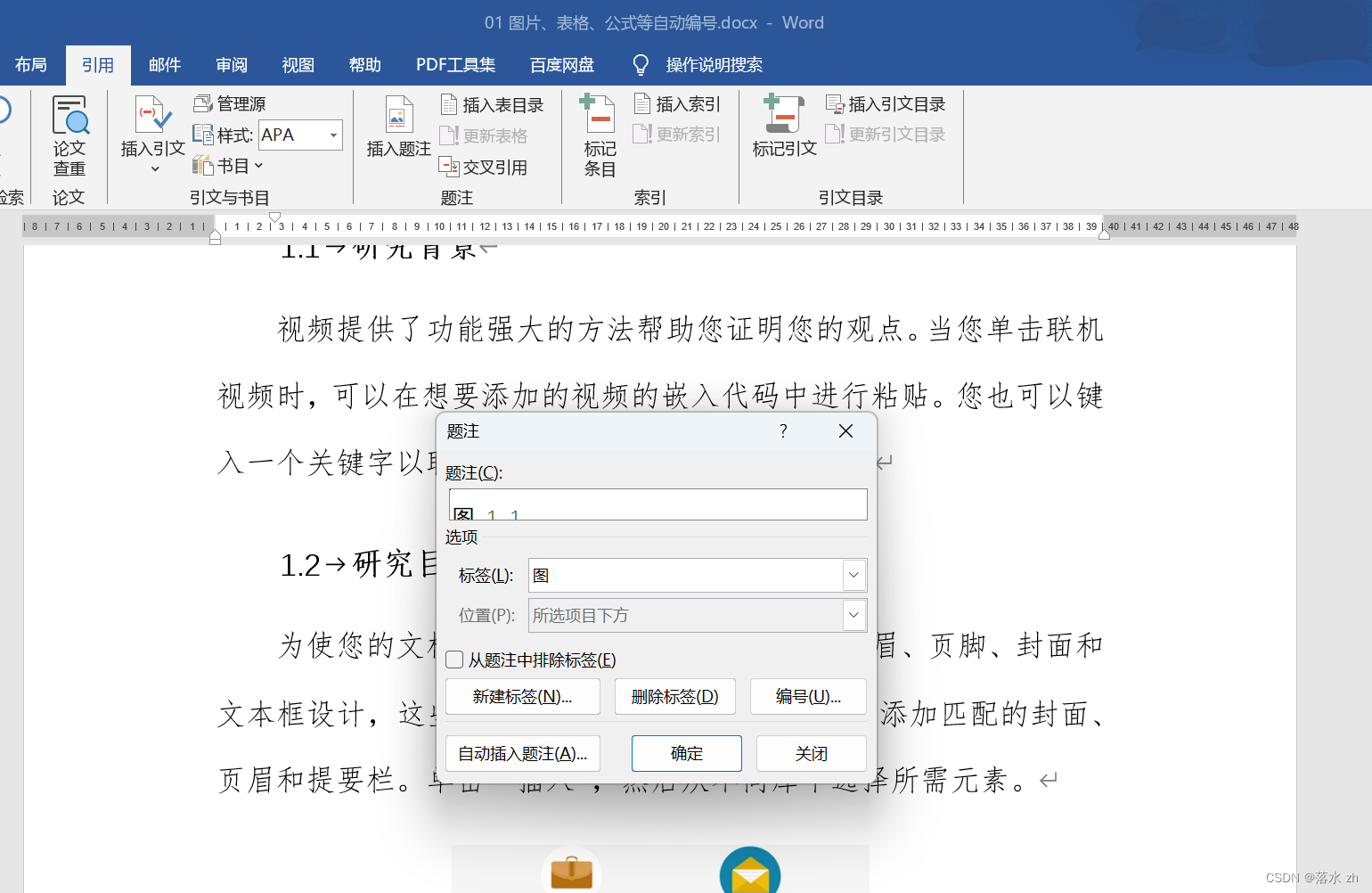Switch to the 视图 view tab
The height and width of the screenshot is (893, 1372).
click(x=298, y=65)
